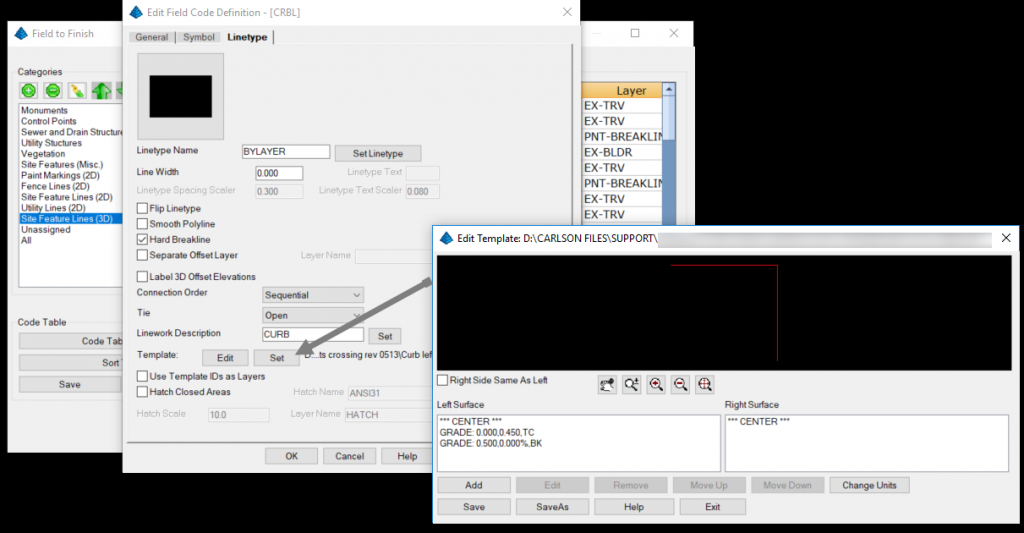Zoom in on template preview
This screenshot has width=1024, height=533.
pyautogui.click(x=656, y=385)
